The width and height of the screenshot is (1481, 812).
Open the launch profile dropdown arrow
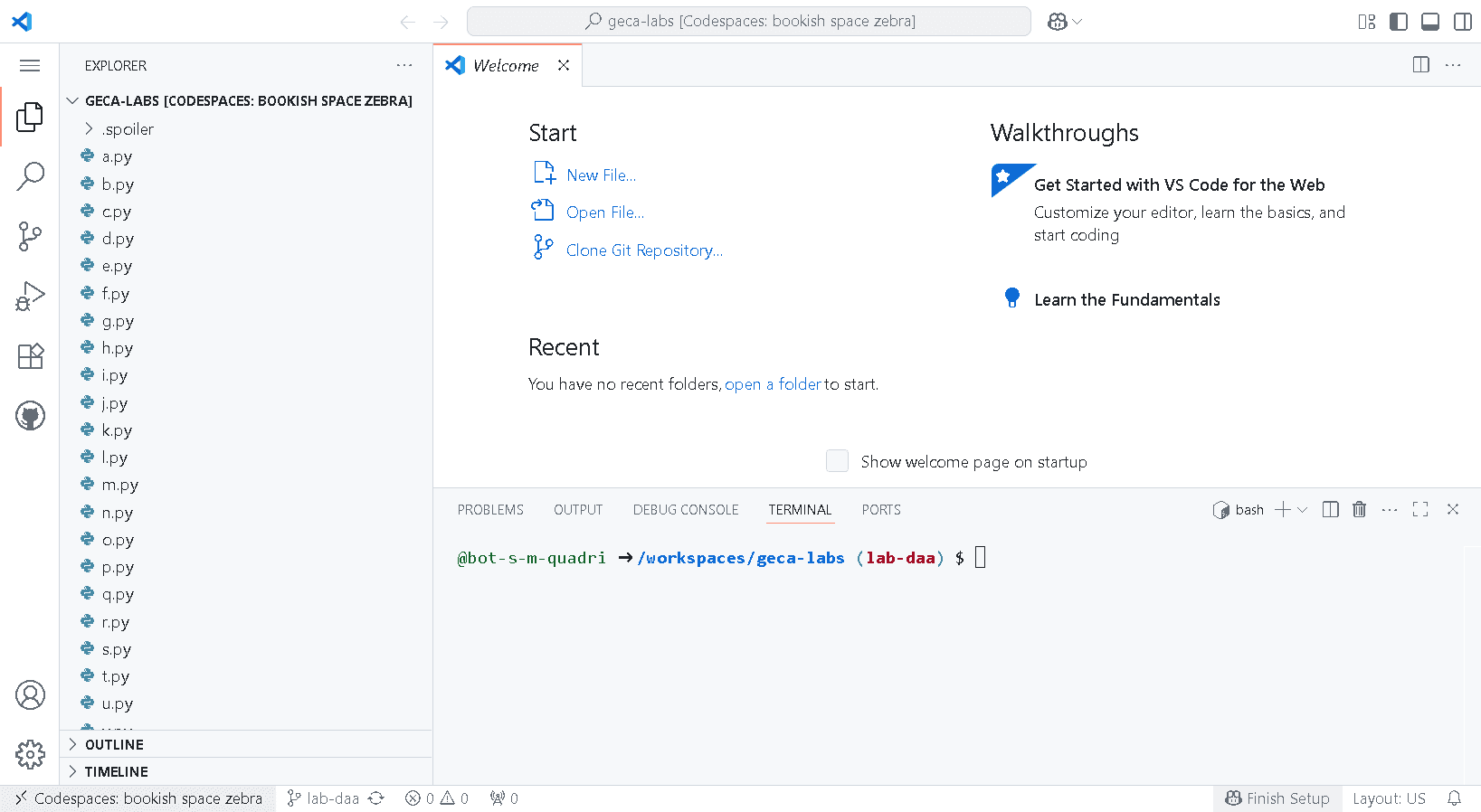[1303, 509]
